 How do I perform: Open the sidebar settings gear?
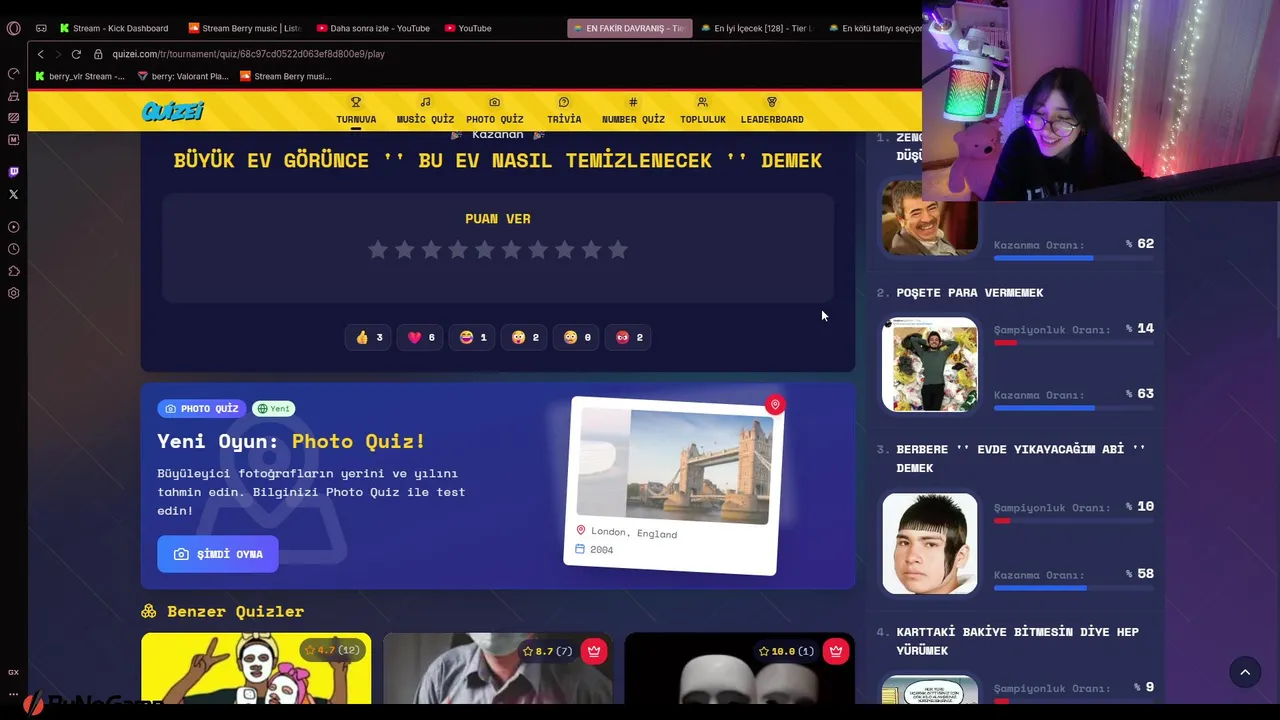pyautogui.click(x=13, y=293)
